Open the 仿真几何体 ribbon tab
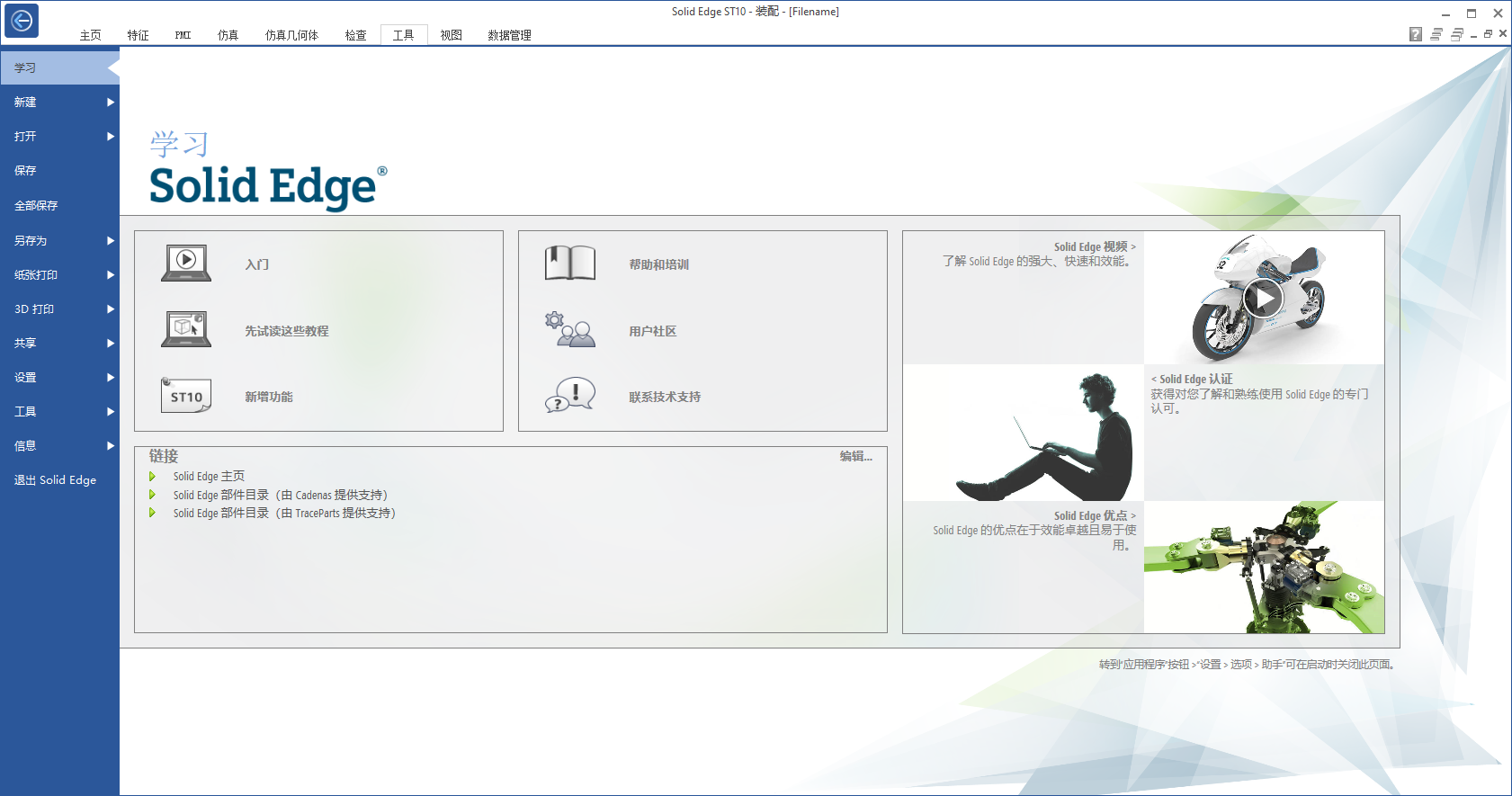The image size is (1512, 796). point(291,35)
